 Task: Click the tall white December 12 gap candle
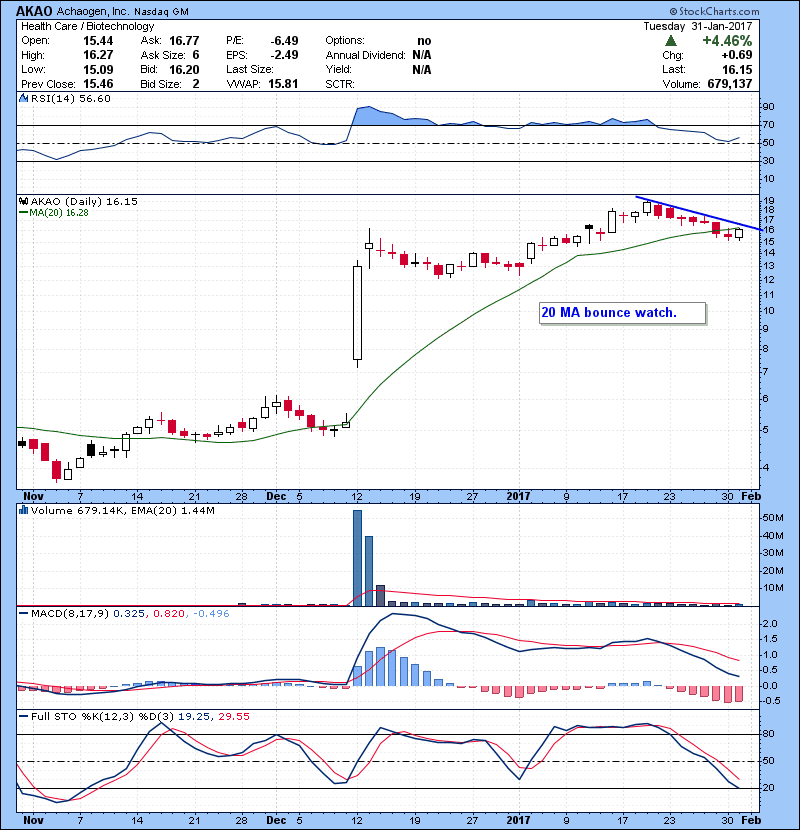[x=357, y=313]
